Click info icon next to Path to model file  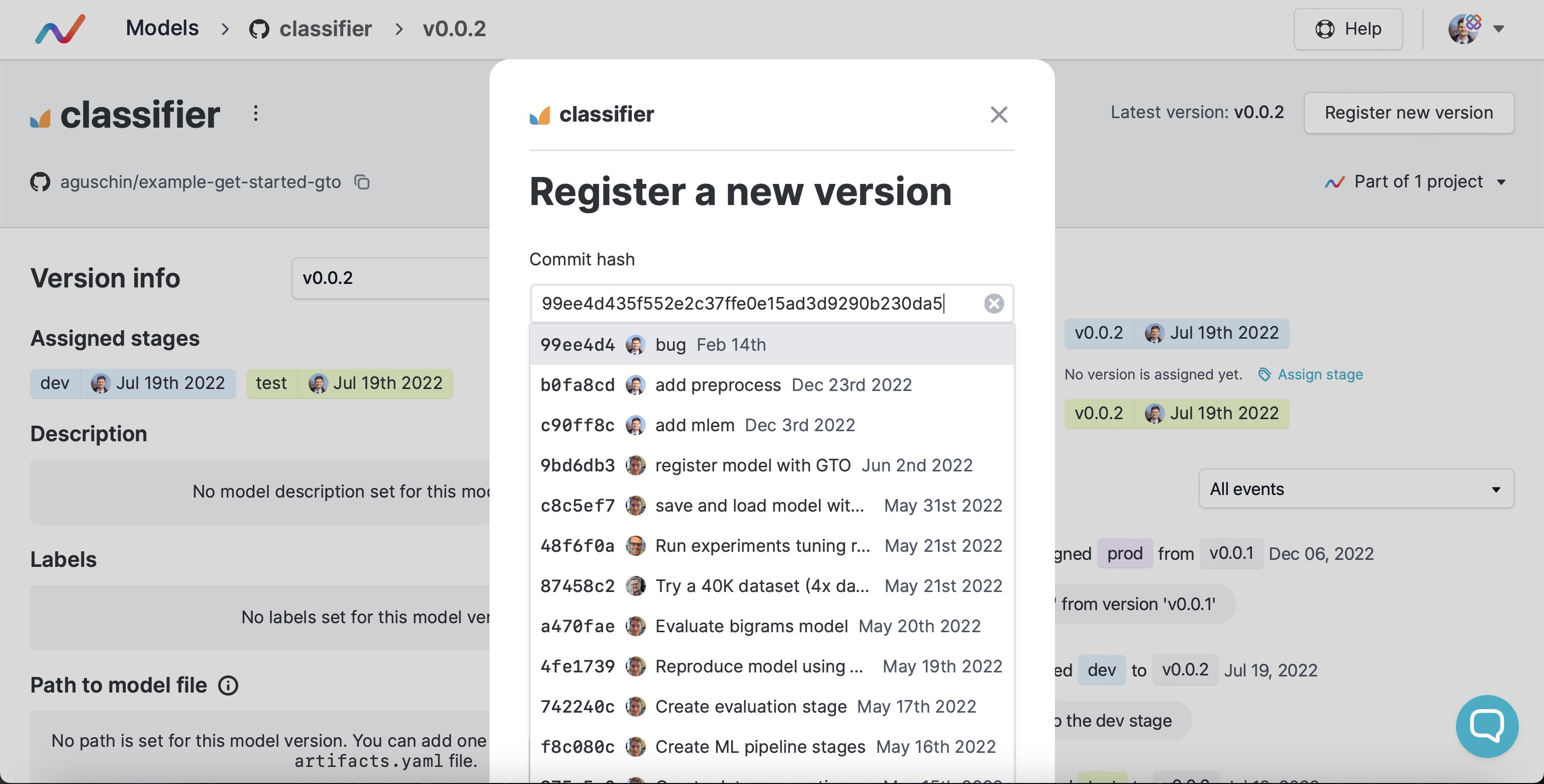point(228,685)
